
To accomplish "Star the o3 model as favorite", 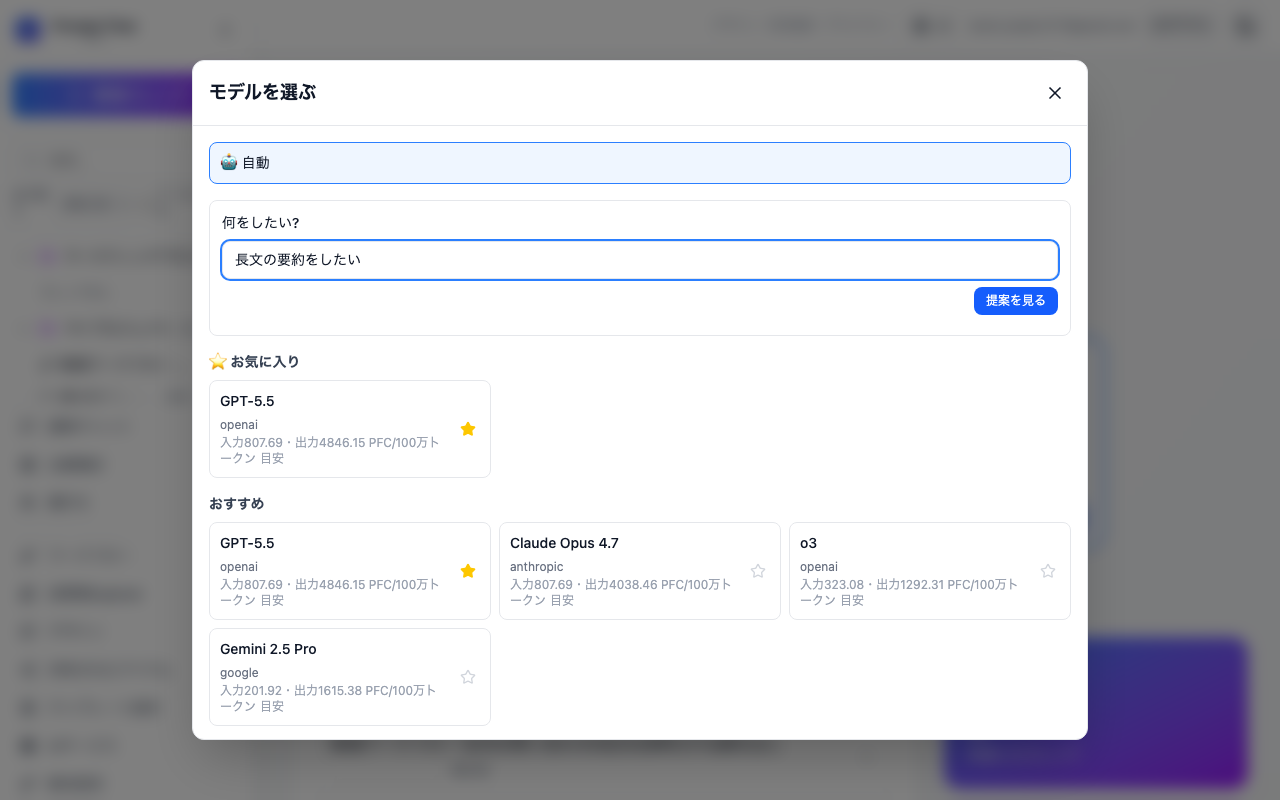I will [1048, 571].
